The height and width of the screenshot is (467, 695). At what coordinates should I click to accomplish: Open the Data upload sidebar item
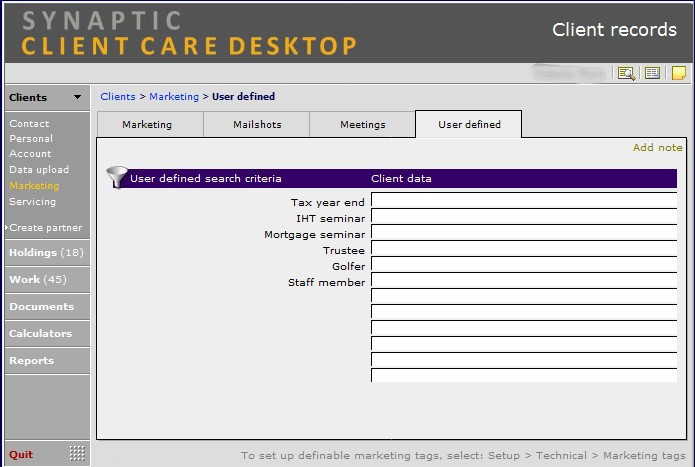point(39,170)
